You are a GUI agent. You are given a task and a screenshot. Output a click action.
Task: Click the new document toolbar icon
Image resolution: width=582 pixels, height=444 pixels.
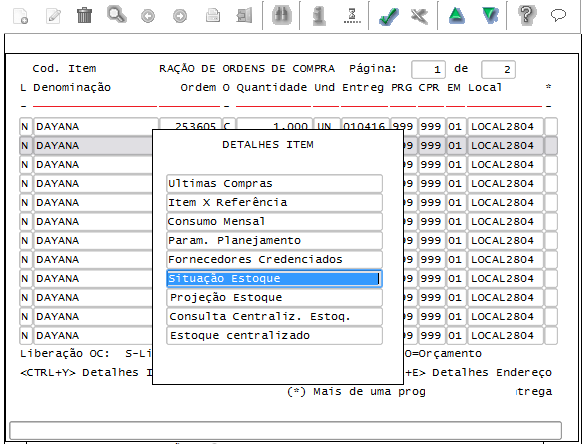[x=21, y=16]
